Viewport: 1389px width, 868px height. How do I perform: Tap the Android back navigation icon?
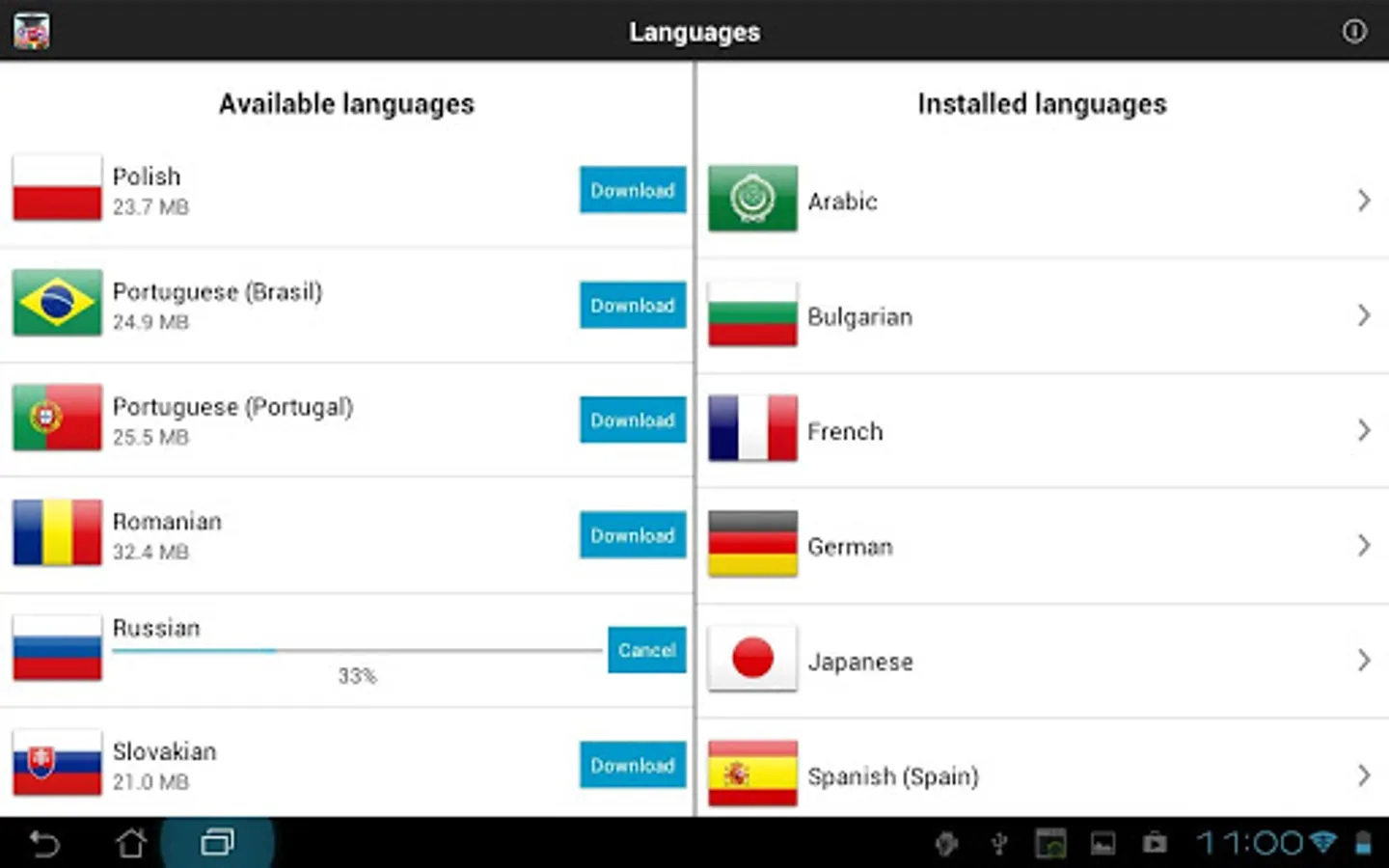pyautogui.click(x=44, y=844)
